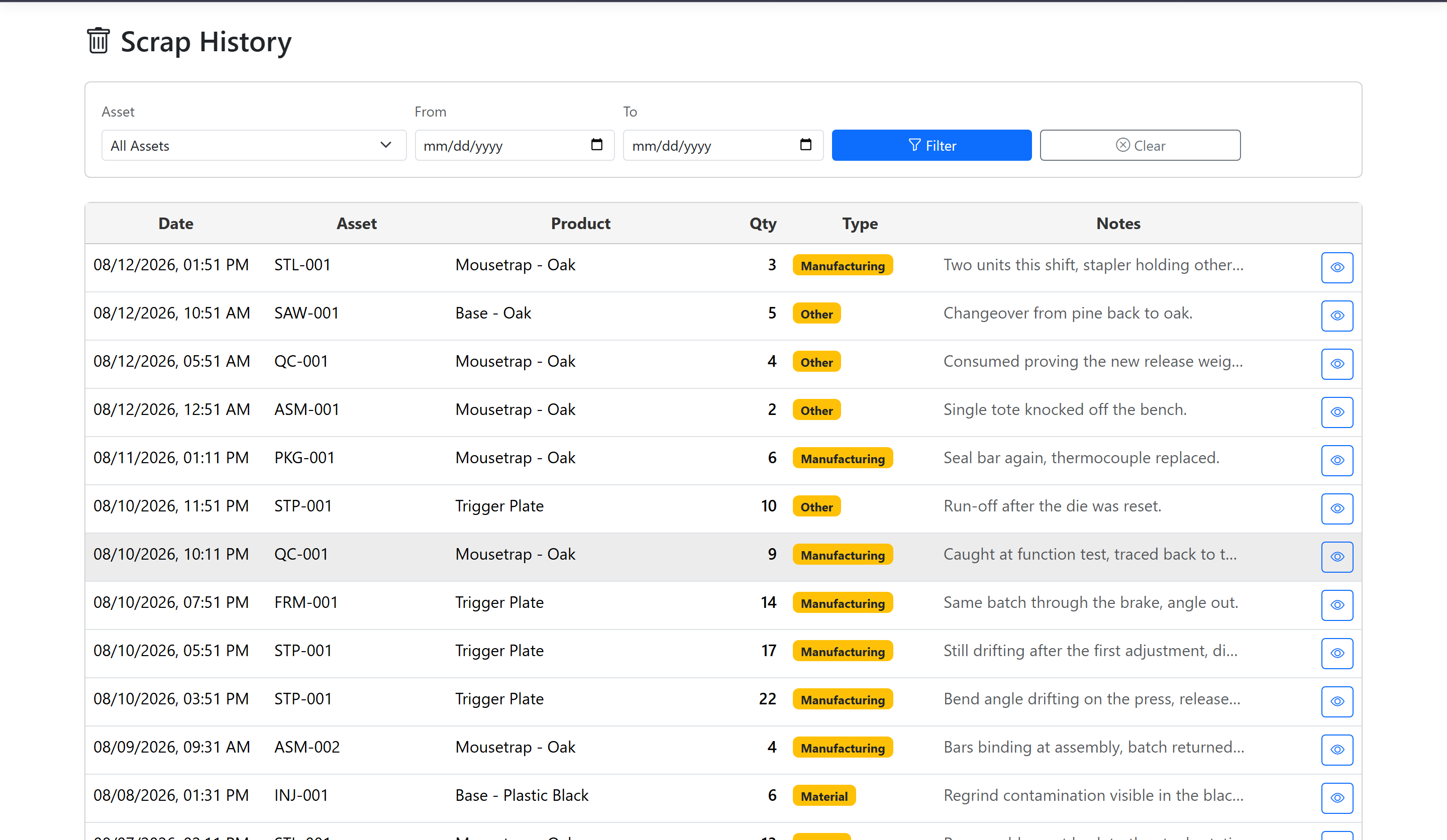Open the To date calendar picker icon

point(805,145)
